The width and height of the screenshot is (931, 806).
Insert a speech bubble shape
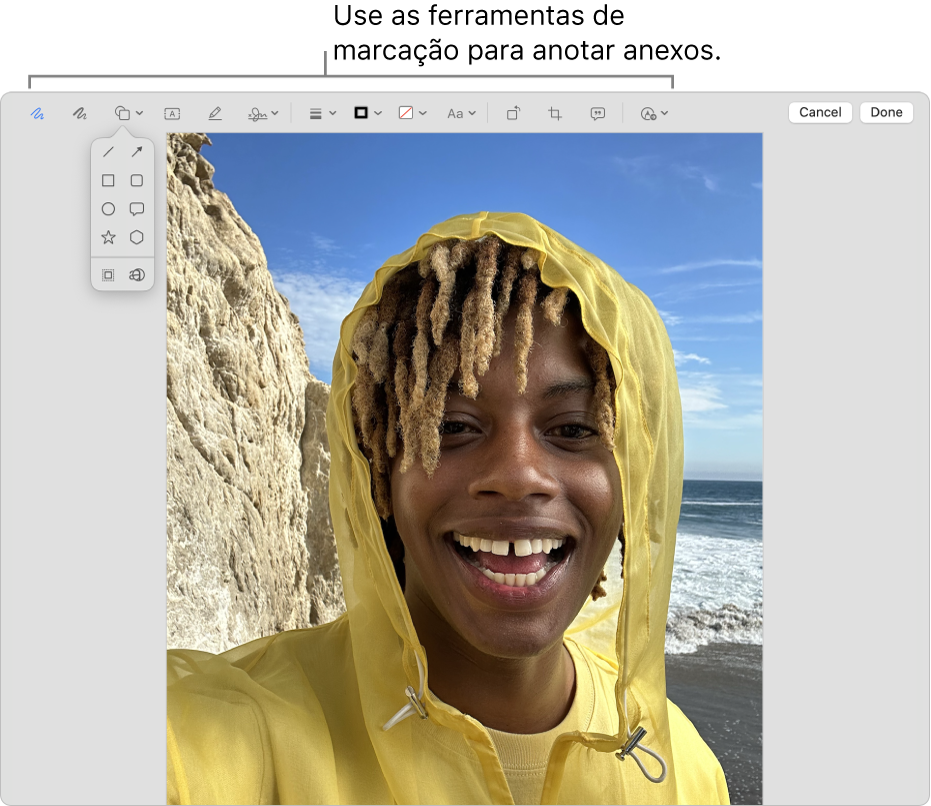point(137,209)
